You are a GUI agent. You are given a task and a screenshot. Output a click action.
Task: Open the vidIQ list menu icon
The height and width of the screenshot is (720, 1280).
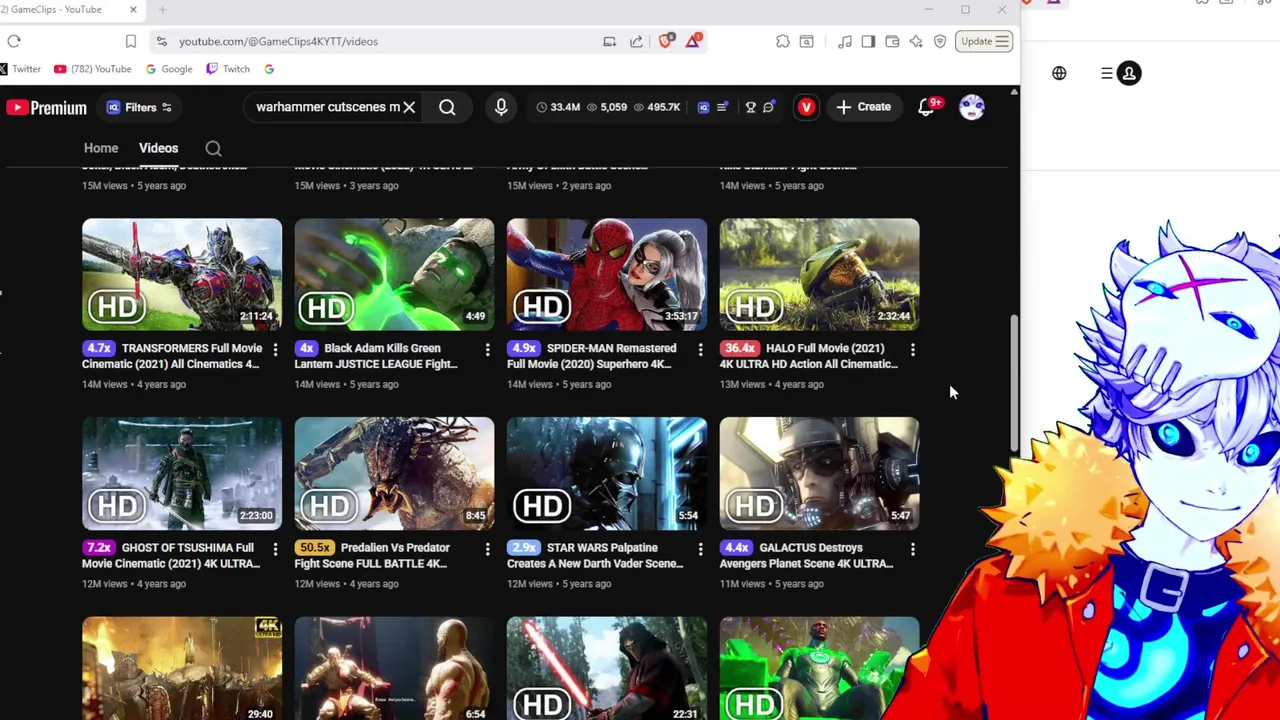722,107
